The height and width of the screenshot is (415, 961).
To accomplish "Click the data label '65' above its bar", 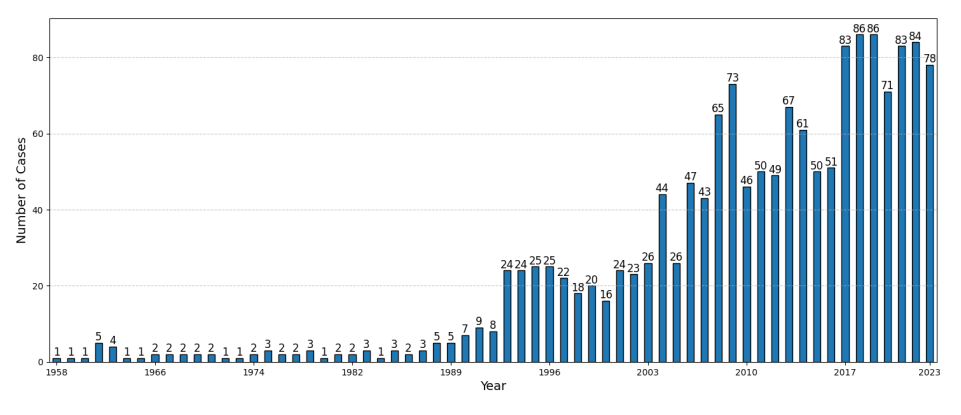I will tap(718, 109).
